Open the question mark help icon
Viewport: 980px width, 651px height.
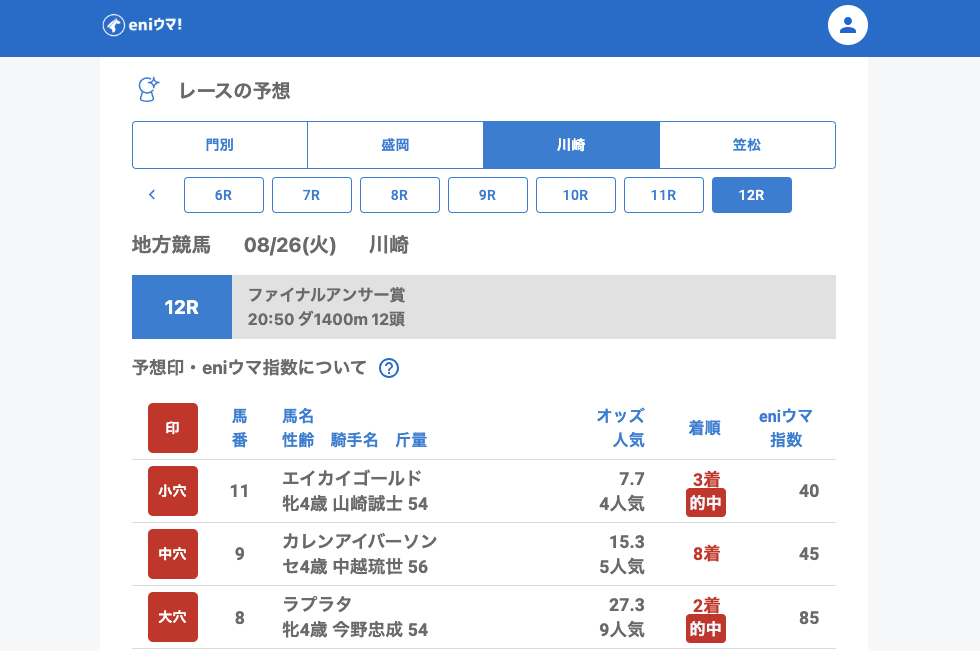pos(389,368)
